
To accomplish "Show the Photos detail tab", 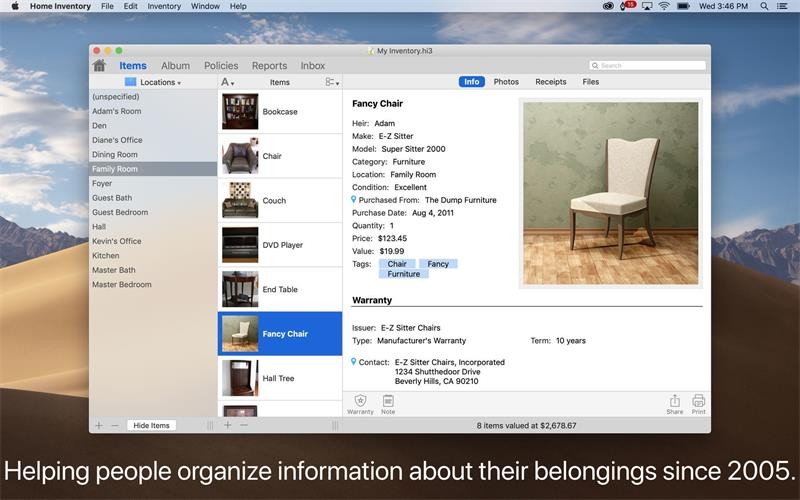I will tap(506, 82).
